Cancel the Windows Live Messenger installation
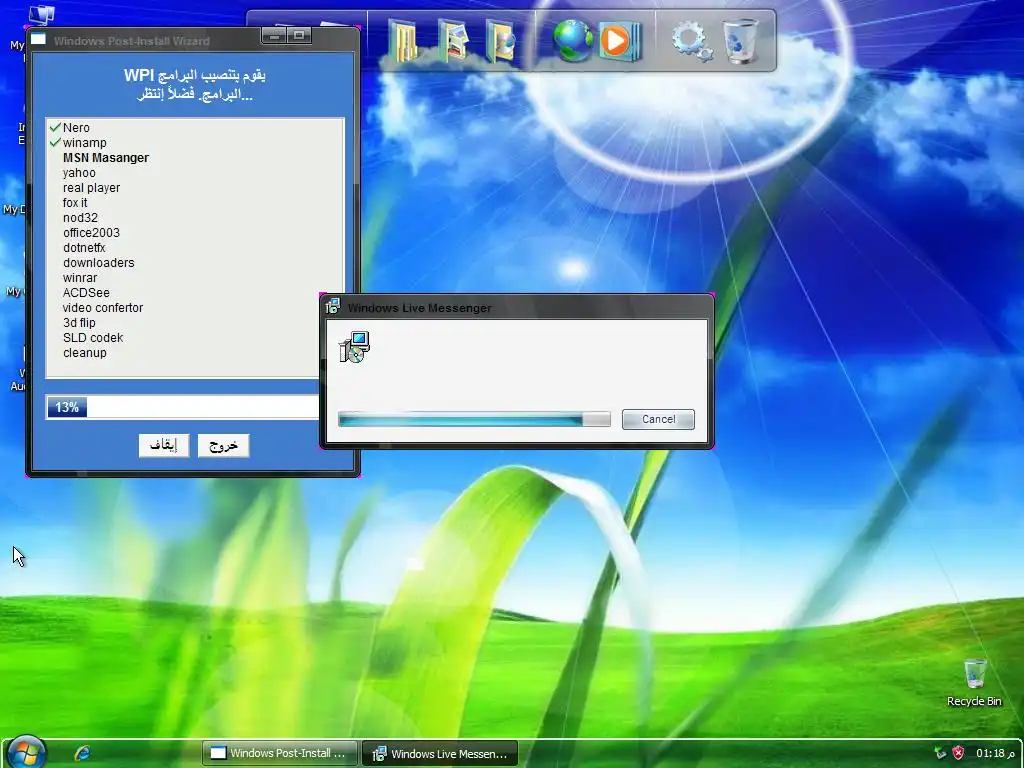The height and width of the screenshot is (768, 1024). (658, 419)
